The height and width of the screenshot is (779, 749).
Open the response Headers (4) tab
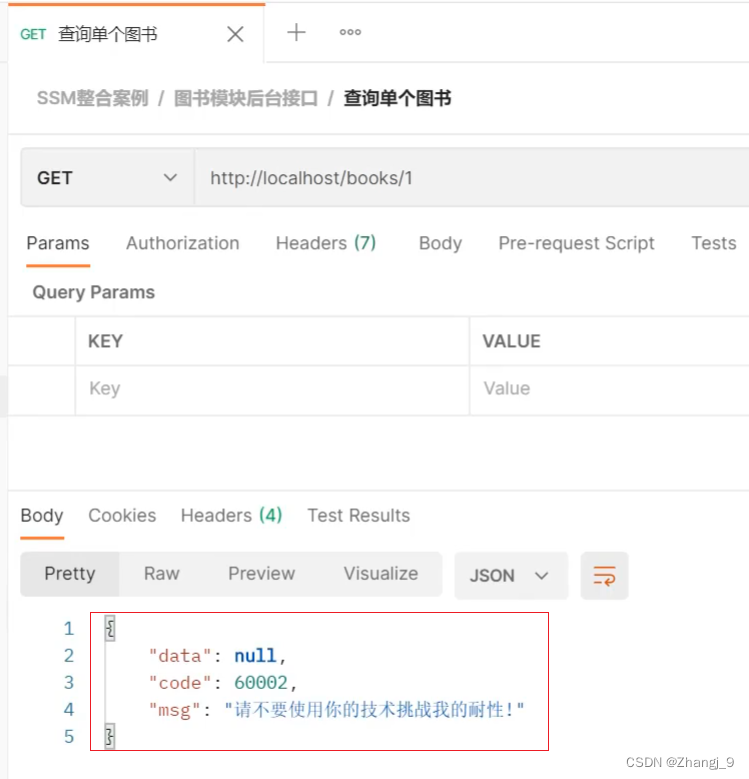231,516
